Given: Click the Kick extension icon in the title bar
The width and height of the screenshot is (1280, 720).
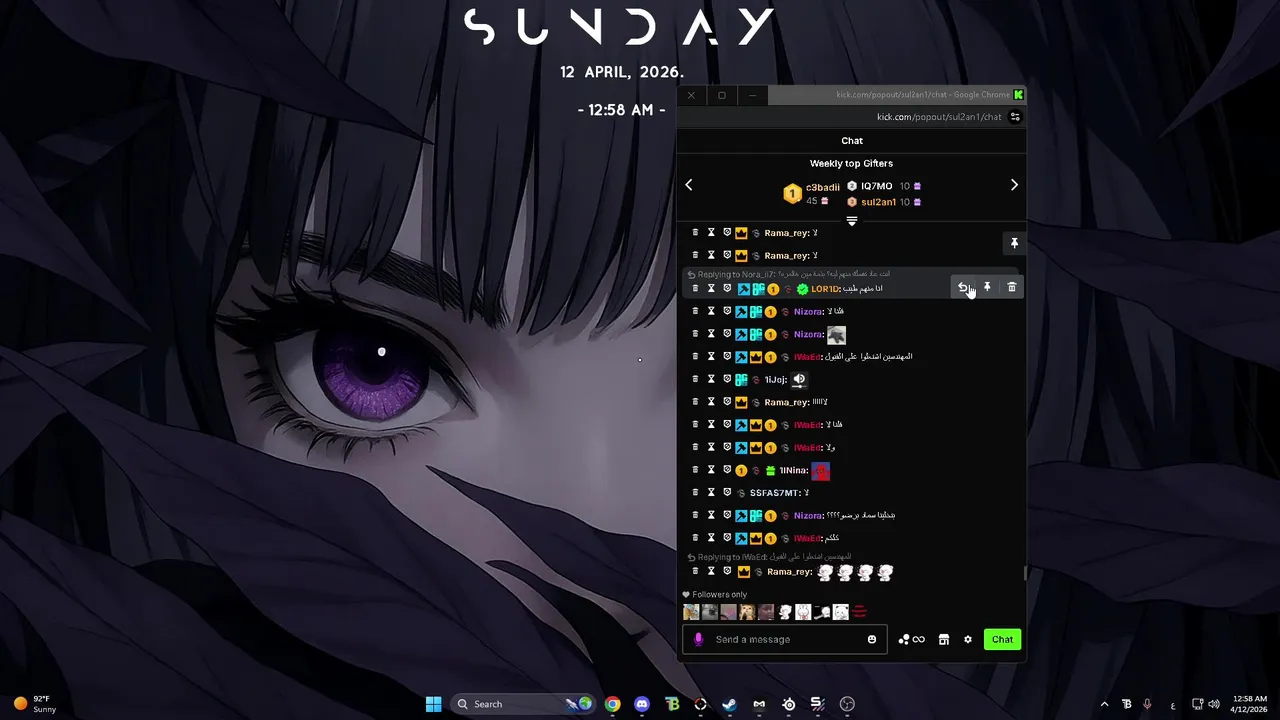Looking at the screenshot, I should click(1018, 95).
